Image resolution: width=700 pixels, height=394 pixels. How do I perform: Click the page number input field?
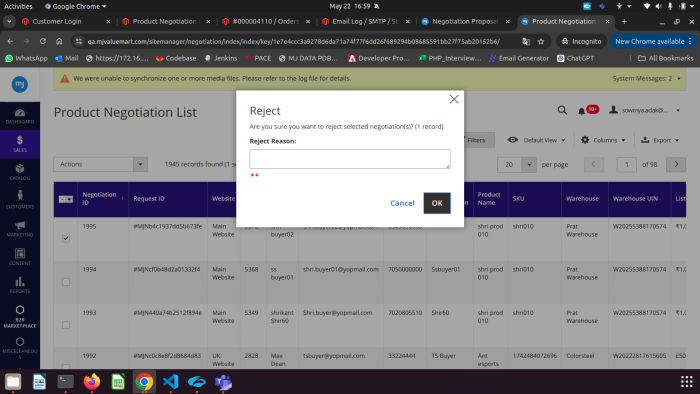pos(626,165)
